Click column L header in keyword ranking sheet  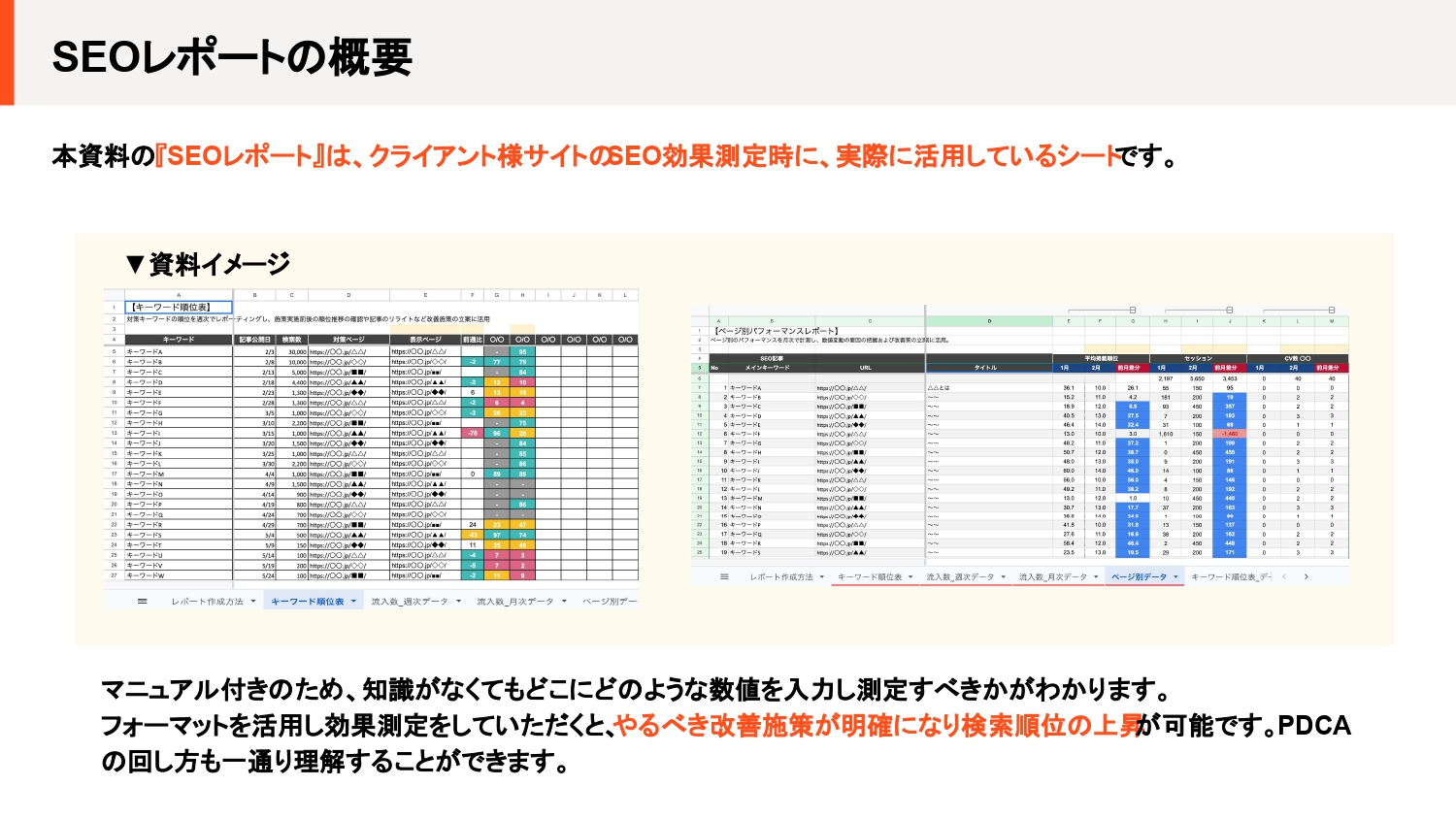pyautogui.click(x=625, y=295)
